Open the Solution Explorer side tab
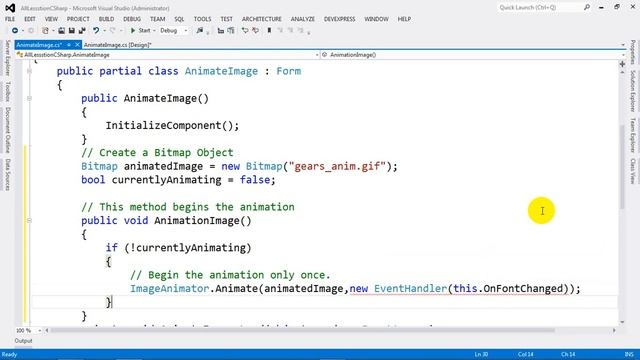The image size is (640, 360). [633, 91]
